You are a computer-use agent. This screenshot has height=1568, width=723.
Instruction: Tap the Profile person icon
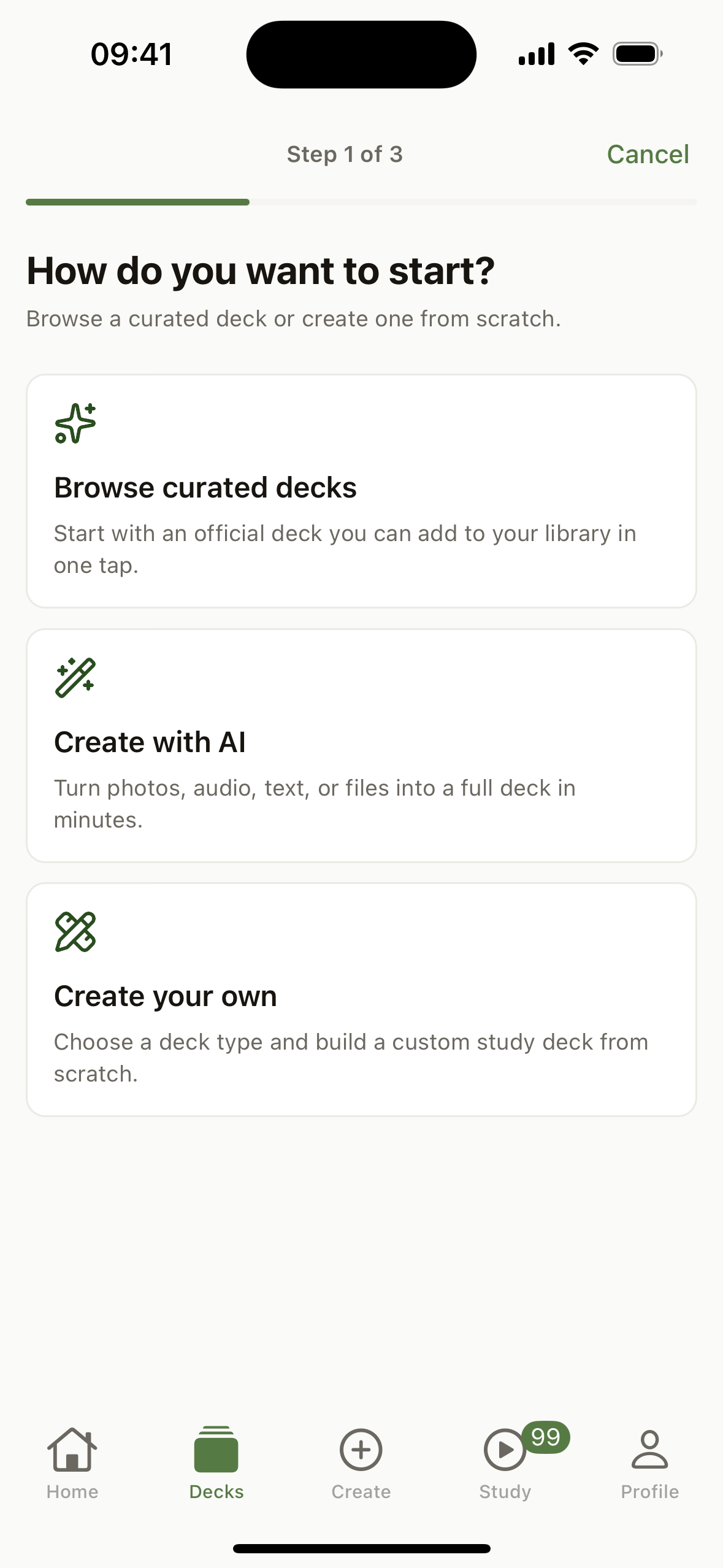[x=649, y=1449]
